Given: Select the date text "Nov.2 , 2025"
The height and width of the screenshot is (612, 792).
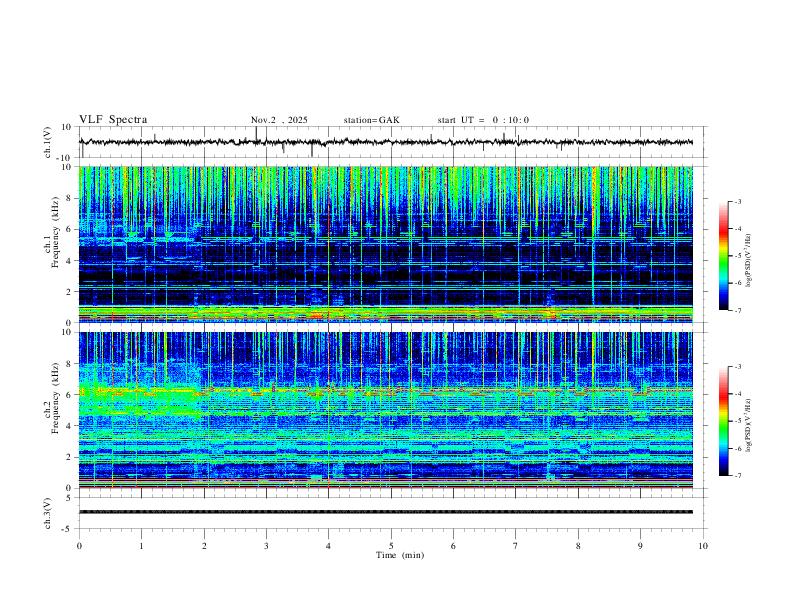Looking at the screenshot, I should 279,120.
